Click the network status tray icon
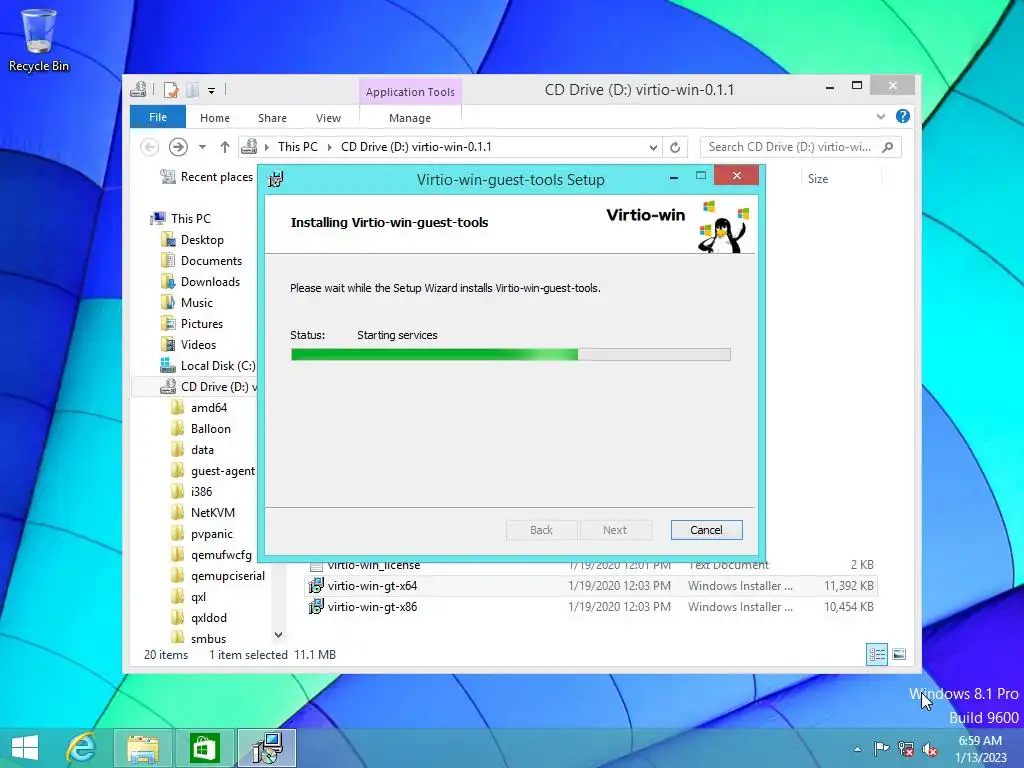This screenshot has height=768, width=1024. [x=906, y=749]
